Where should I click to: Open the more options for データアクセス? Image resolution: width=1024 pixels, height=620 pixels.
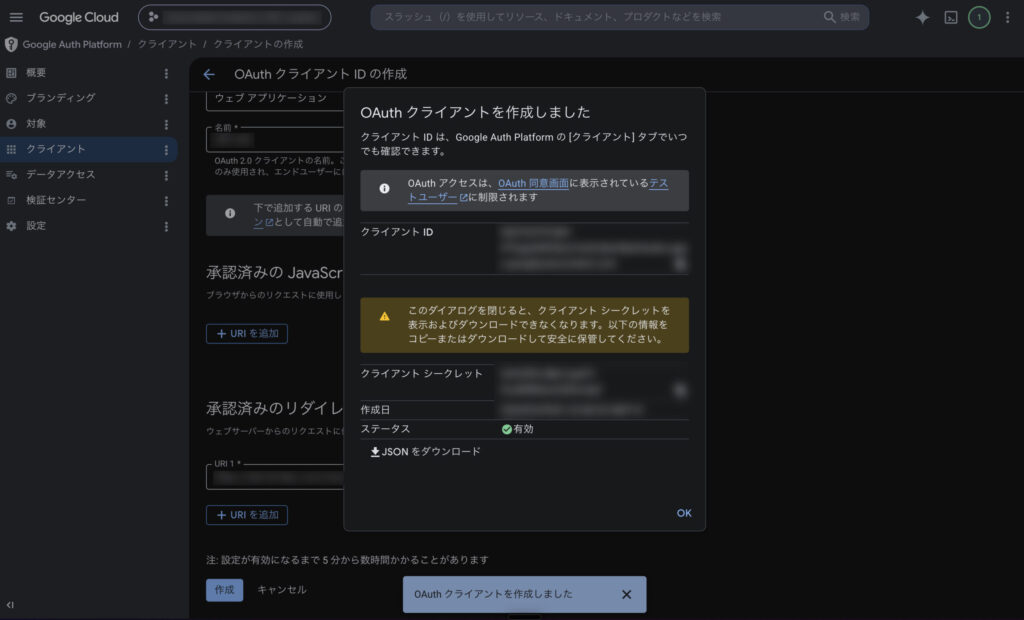point(166,175)
